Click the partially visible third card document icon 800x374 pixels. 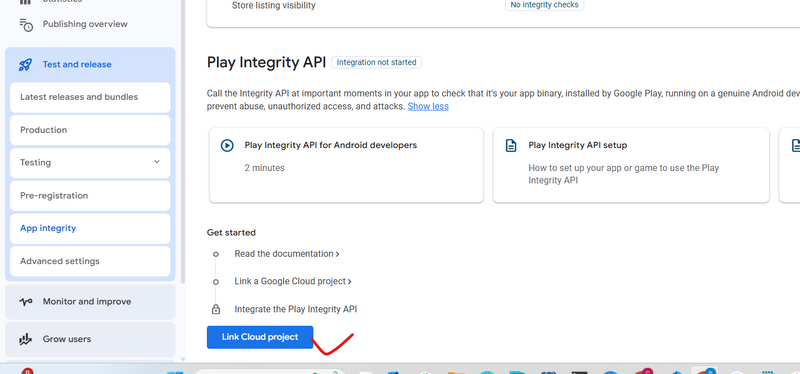coord(795,145)
